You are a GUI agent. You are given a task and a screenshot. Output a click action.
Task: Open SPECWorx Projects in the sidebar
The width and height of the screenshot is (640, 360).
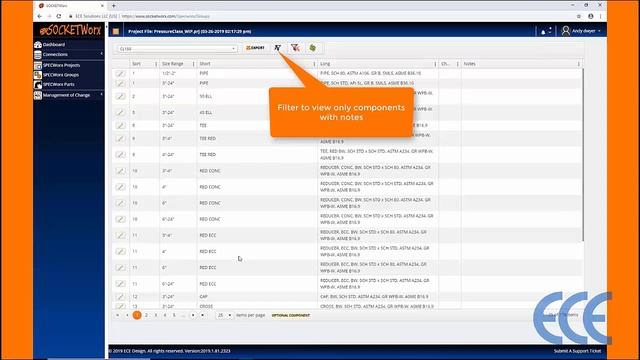61,65
